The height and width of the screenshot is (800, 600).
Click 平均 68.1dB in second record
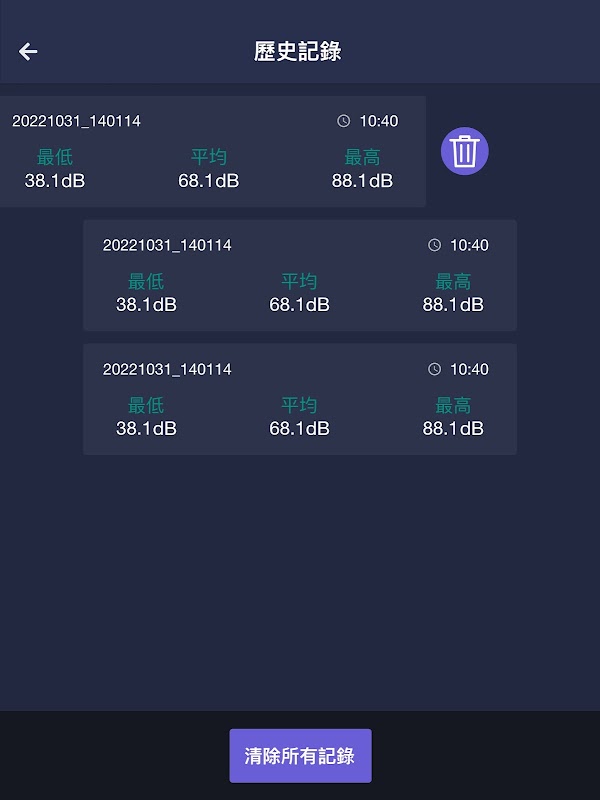pyautogui.click(x=300, y=293)
